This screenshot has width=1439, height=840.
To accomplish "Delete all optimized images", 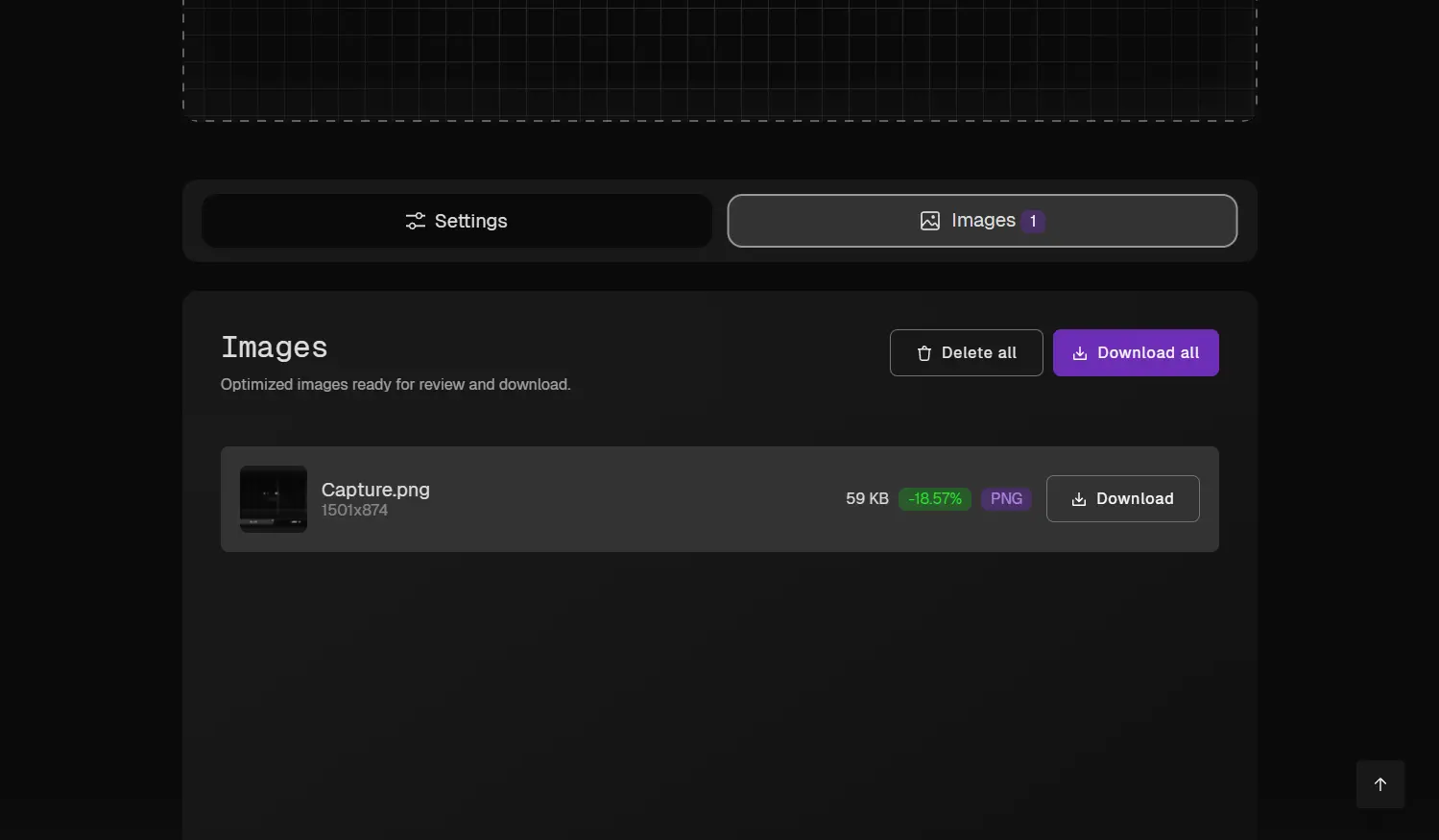I will tap(966, 352).
